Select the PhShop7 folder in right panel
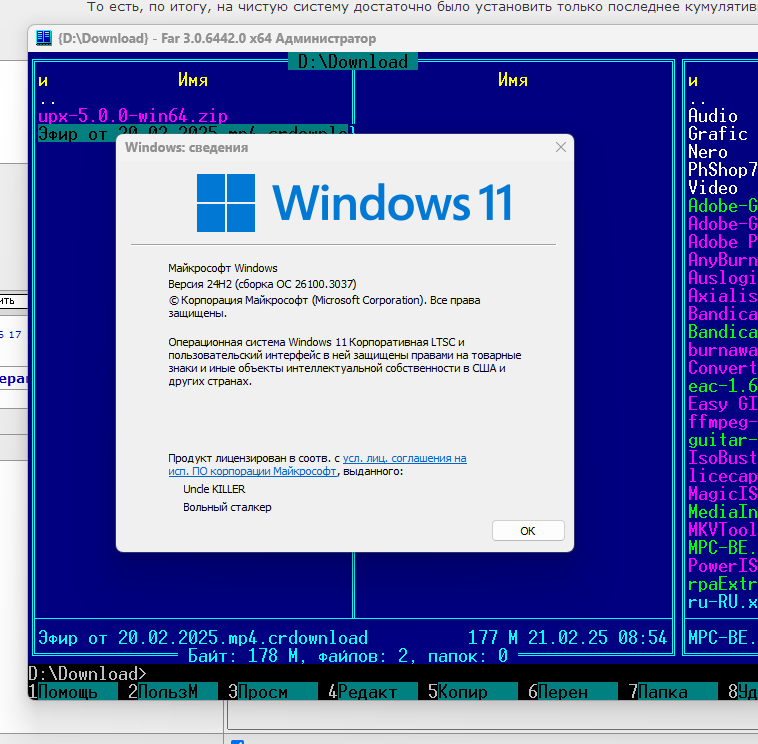This screenshot has height=744, width=758. (x=722, y=170)
